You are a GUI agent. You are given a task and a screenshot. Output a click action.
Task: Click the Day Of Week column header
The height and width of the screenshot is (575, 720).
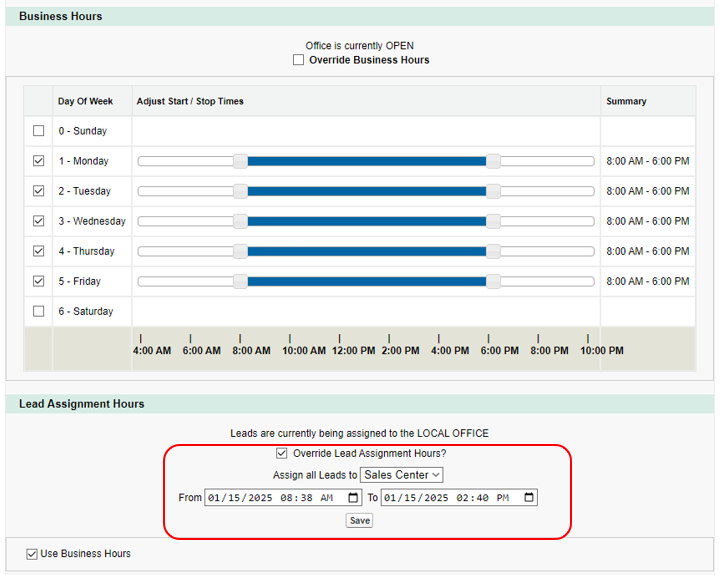tap(85, 101)
